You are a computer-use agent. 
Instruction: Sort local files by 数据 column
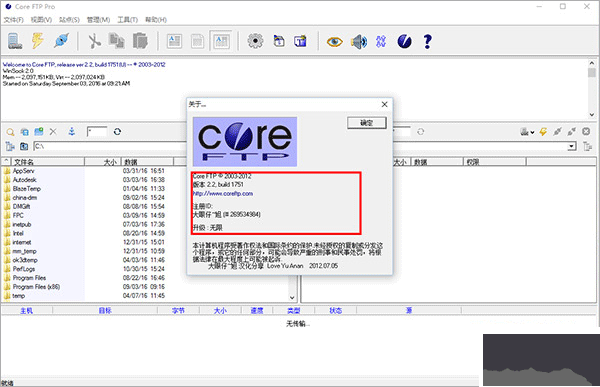[x=147, y=162]
